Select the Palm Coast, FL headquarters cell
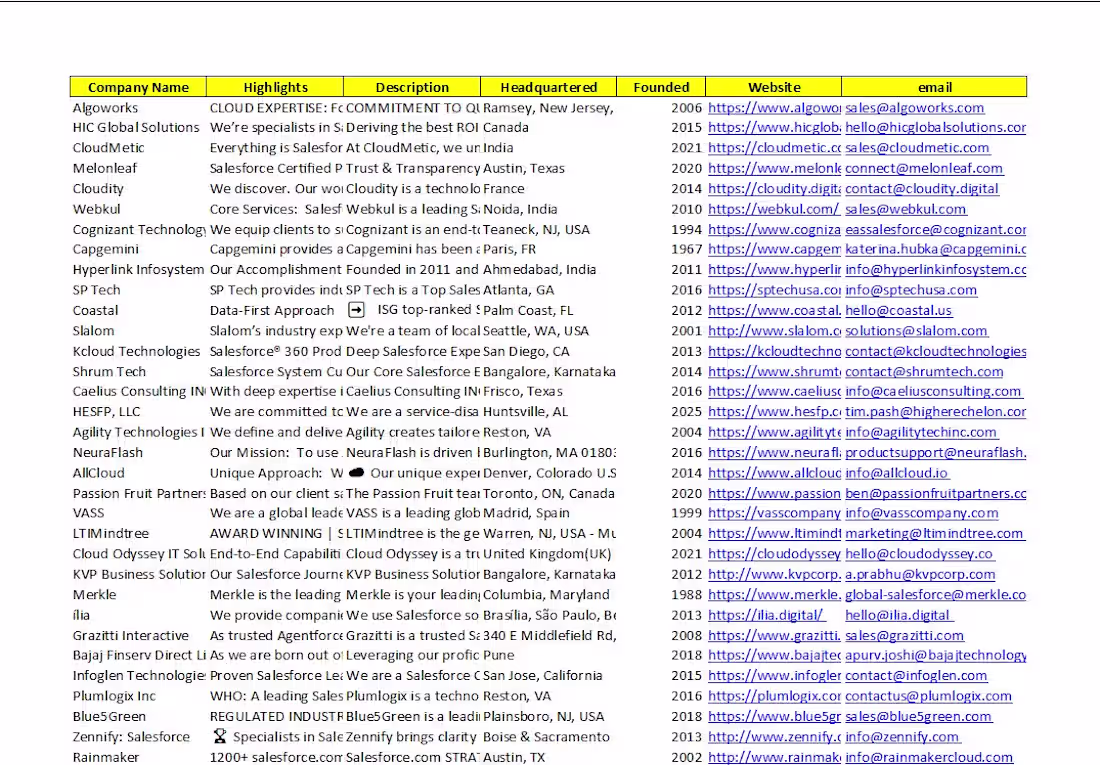Screen dimensions: 1100x765 tap(549, 310)
